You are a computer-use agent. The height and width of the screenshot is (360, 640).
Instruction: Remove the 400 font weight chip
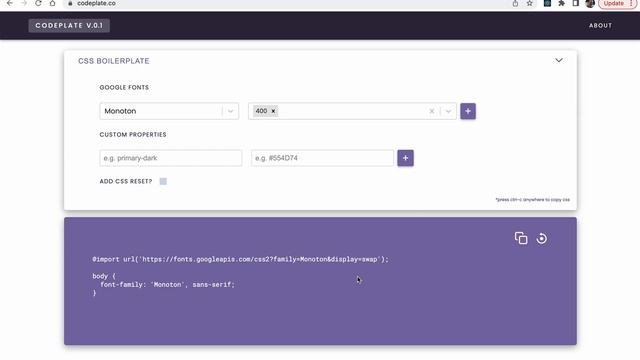(273, 111)
